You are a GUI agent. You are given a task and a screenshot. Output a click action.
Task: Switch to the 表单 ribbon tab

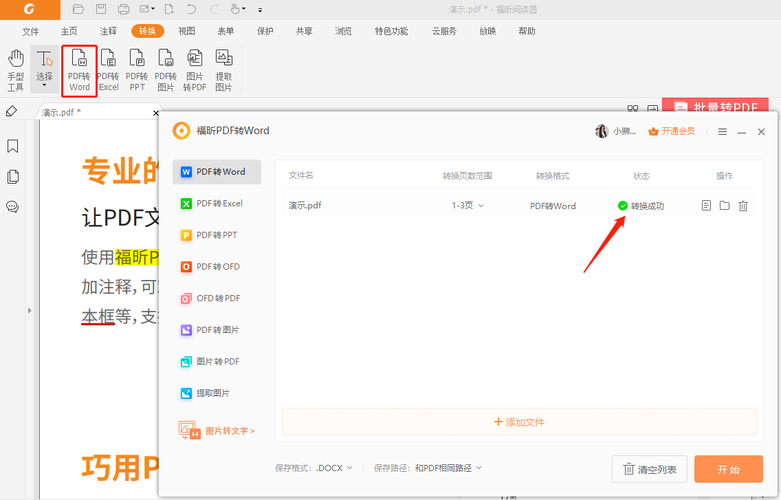(226, 31)
